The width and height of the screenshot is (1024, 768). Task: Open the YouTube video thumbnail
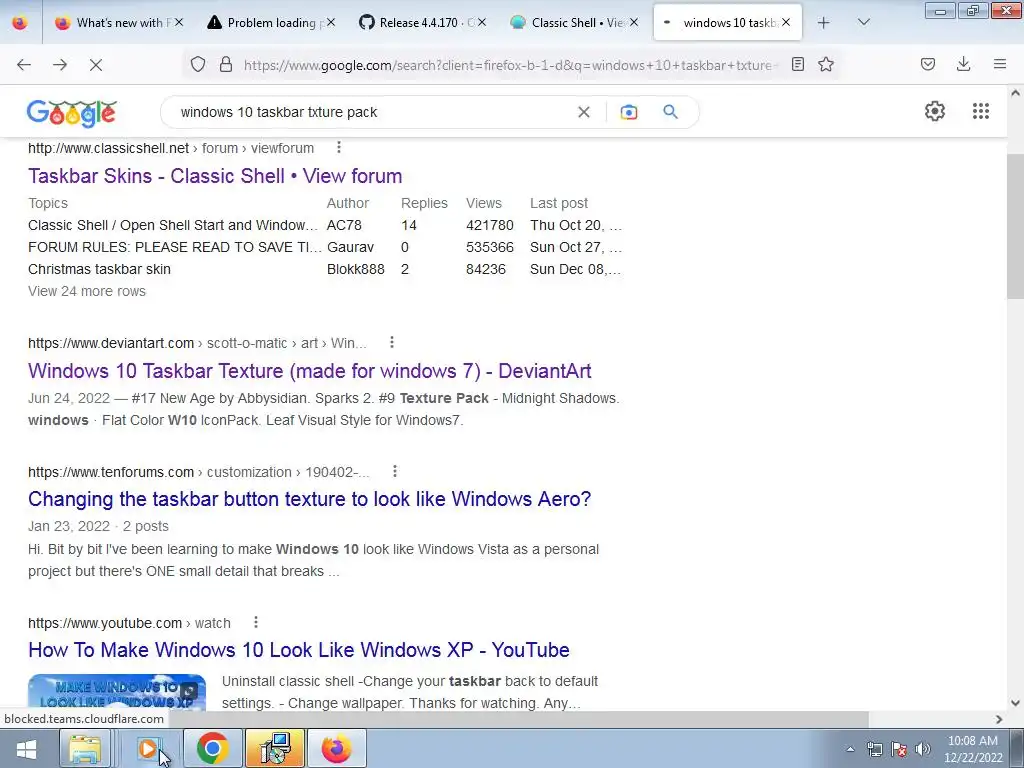tap(117, 692)
